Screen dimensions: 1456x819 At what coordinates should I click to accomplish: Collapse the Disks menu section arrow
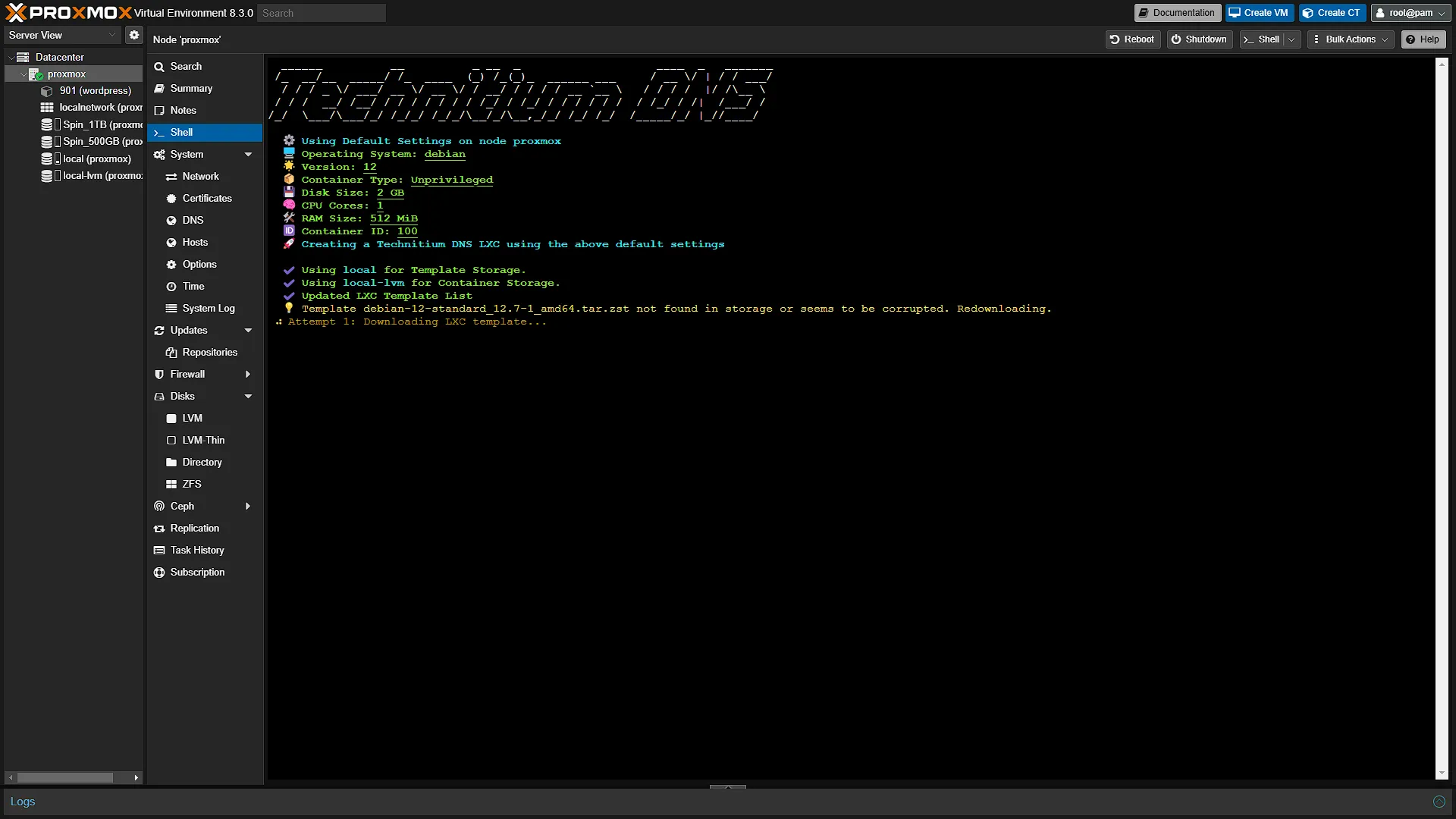(x=248, y=397)
